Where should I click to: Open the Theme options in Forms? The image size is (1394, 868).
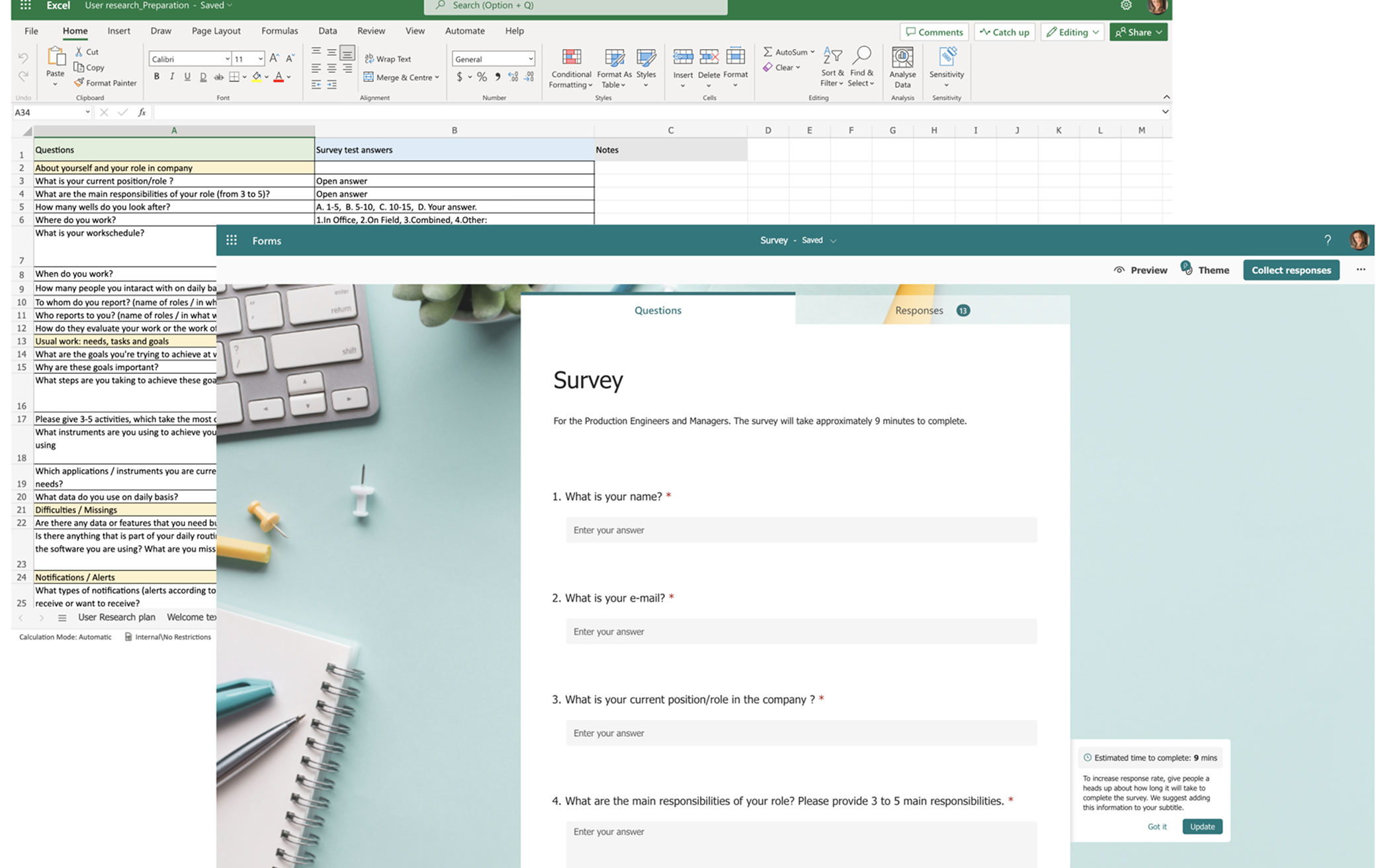(x=1205, y=269)
